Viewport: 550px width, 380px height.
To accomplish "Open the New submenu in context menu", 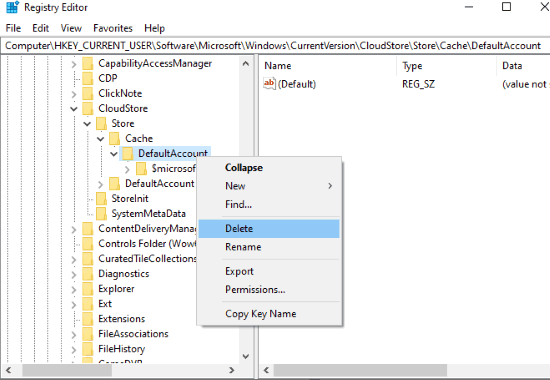I will (x=269, y=186).
